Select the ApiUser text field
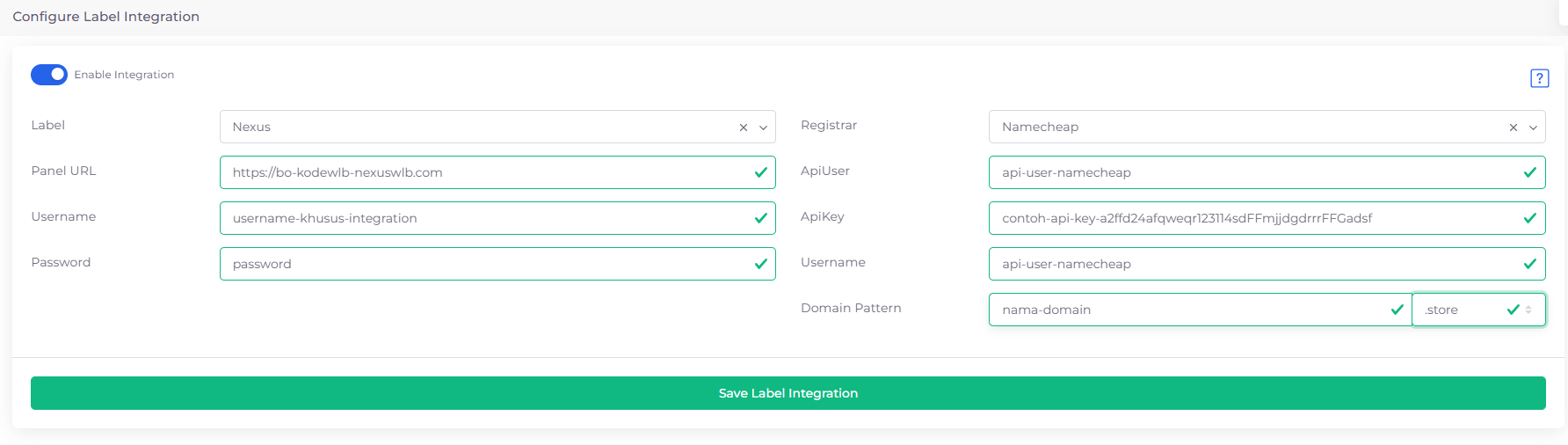 1252,172
